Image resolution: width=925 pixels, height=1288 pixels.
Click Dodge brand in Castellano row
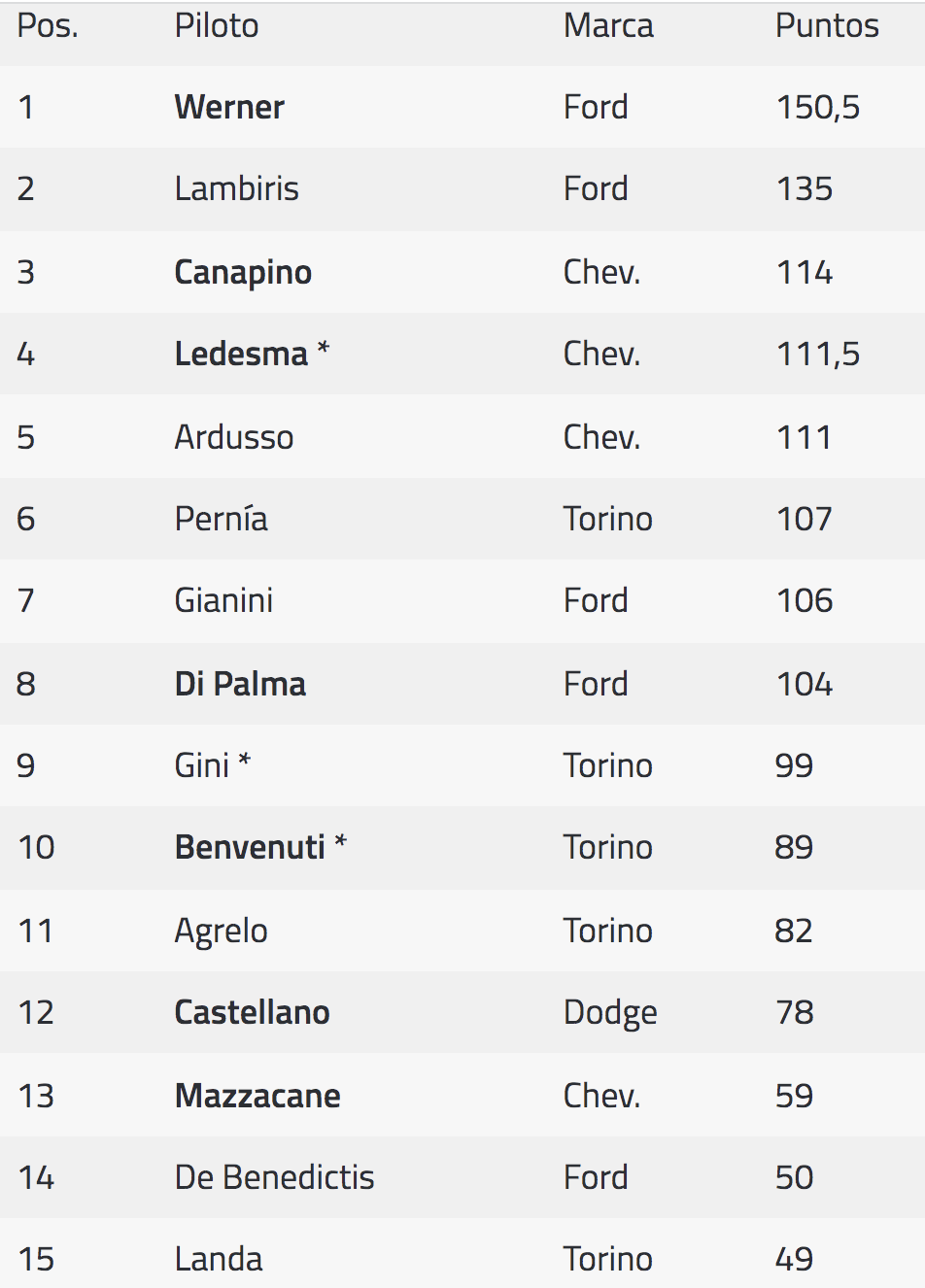click(x=610, y=1012)
